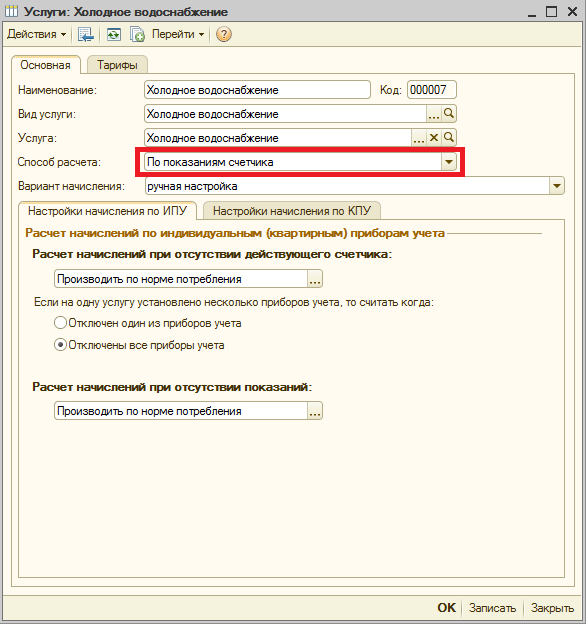Image resolution: width=586 pixels, height=624 pixels.
Task: Open selection ellipsis for Вид услуги
Action: pyautogui.click(x=434, y=114)
